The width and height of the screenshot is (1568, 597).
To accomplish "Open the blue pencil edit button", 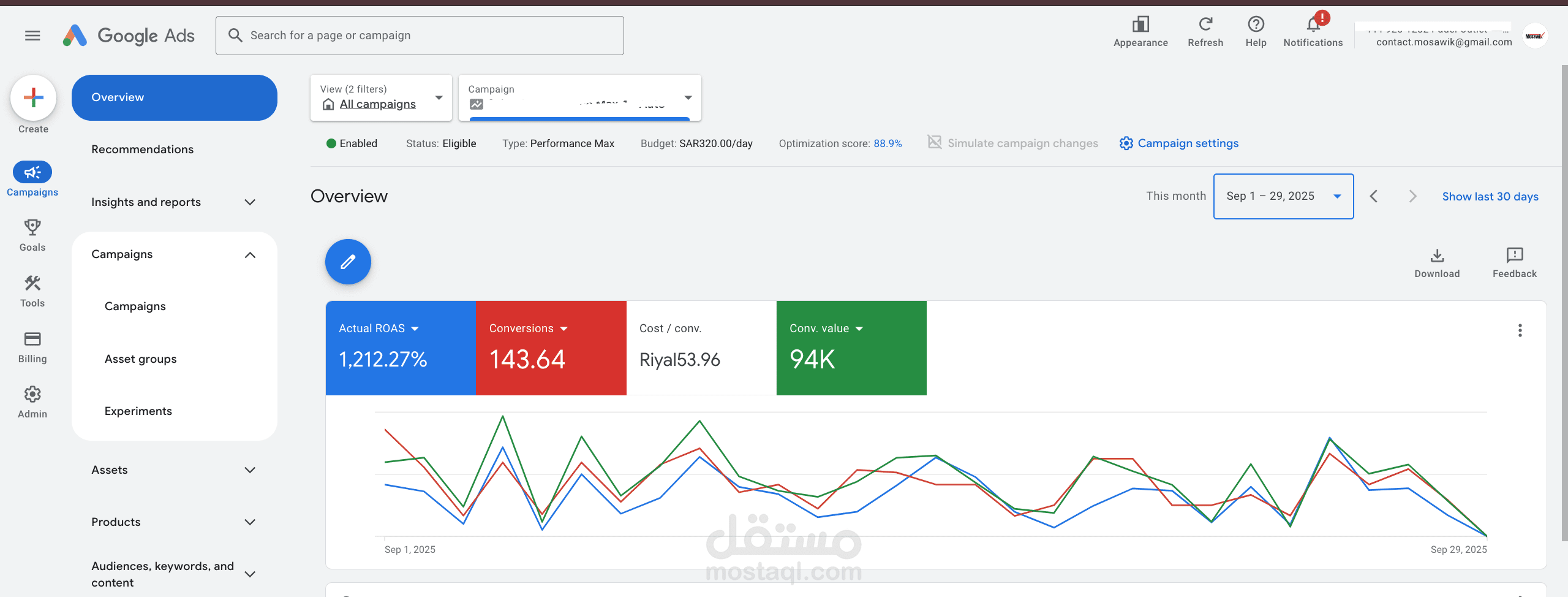I will click(347, 262).
